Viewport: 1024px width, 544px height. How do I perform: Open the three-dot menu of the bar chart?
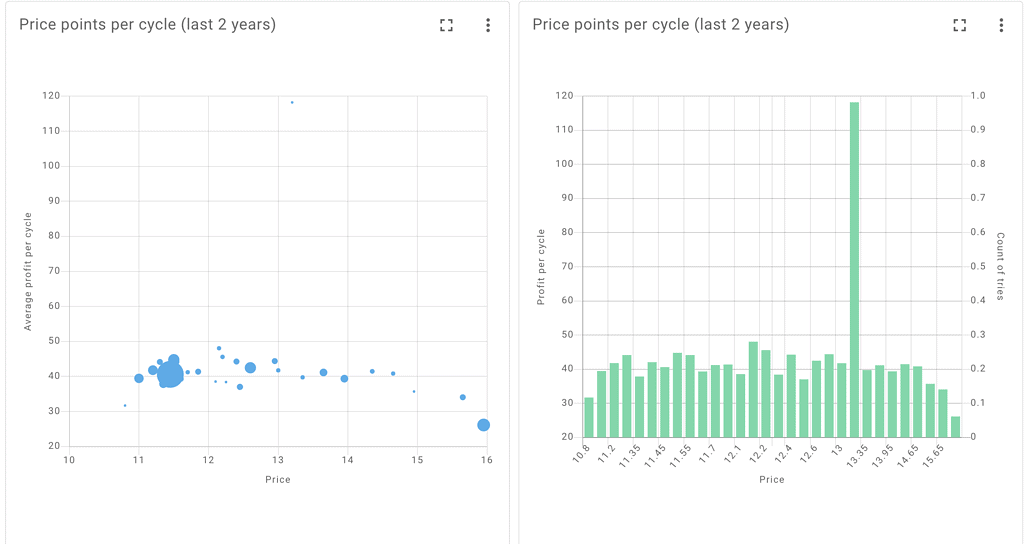1001,25
